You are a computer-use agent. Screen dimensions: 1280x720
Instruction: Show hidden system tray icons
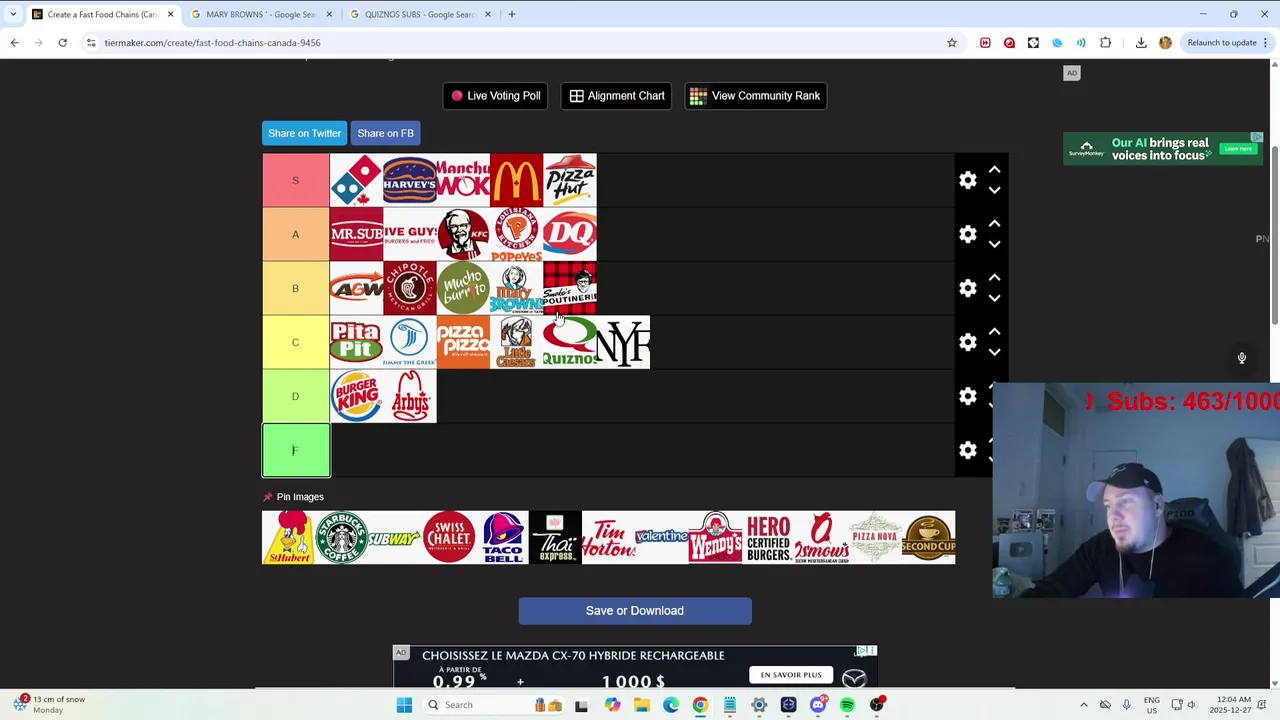(1083, 705)
